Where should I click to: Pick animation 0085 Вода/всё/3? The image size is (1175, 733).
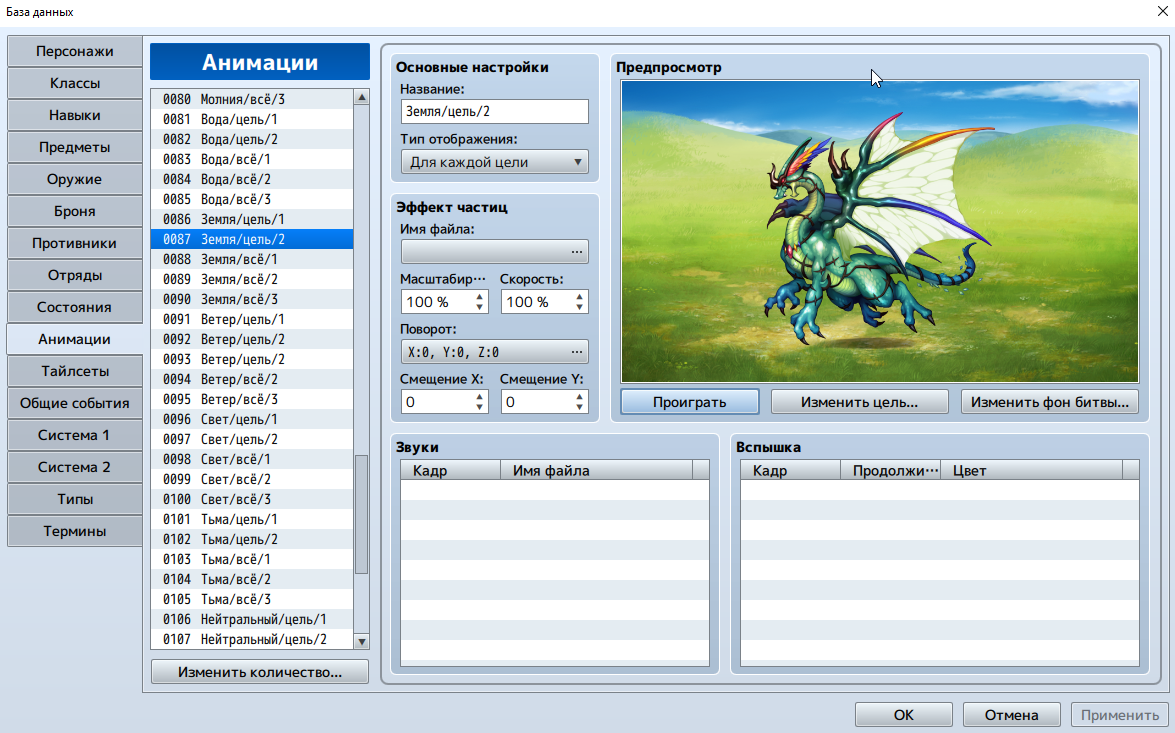[x=252, y=199]
